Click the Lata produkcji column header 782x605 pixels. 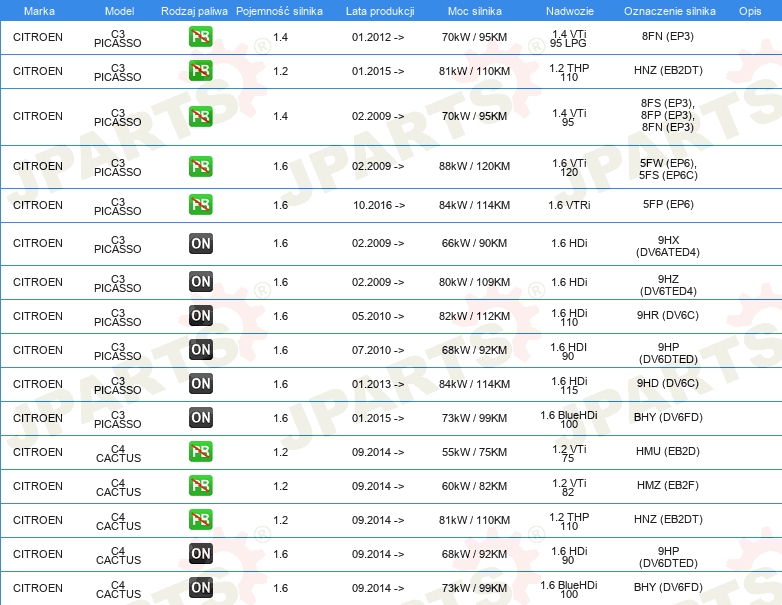380,11
